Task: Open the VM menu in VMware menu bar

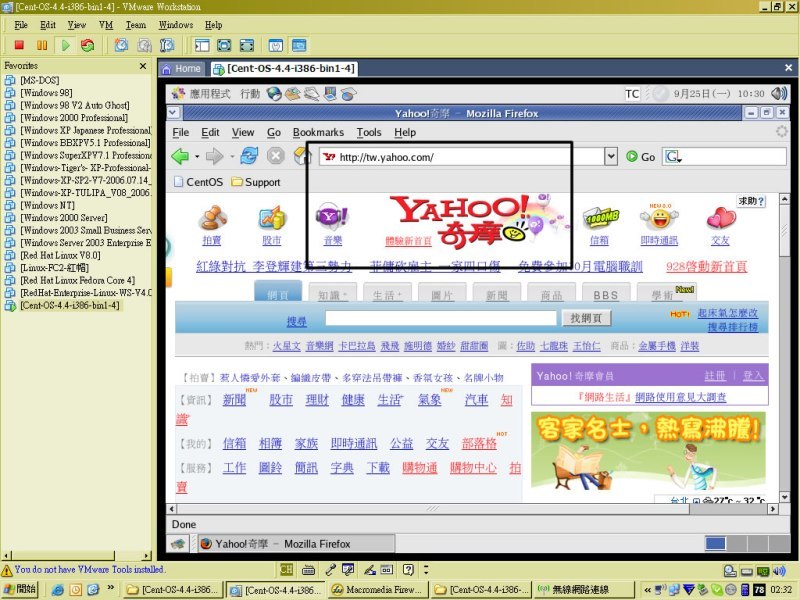Action: (106, 25)
